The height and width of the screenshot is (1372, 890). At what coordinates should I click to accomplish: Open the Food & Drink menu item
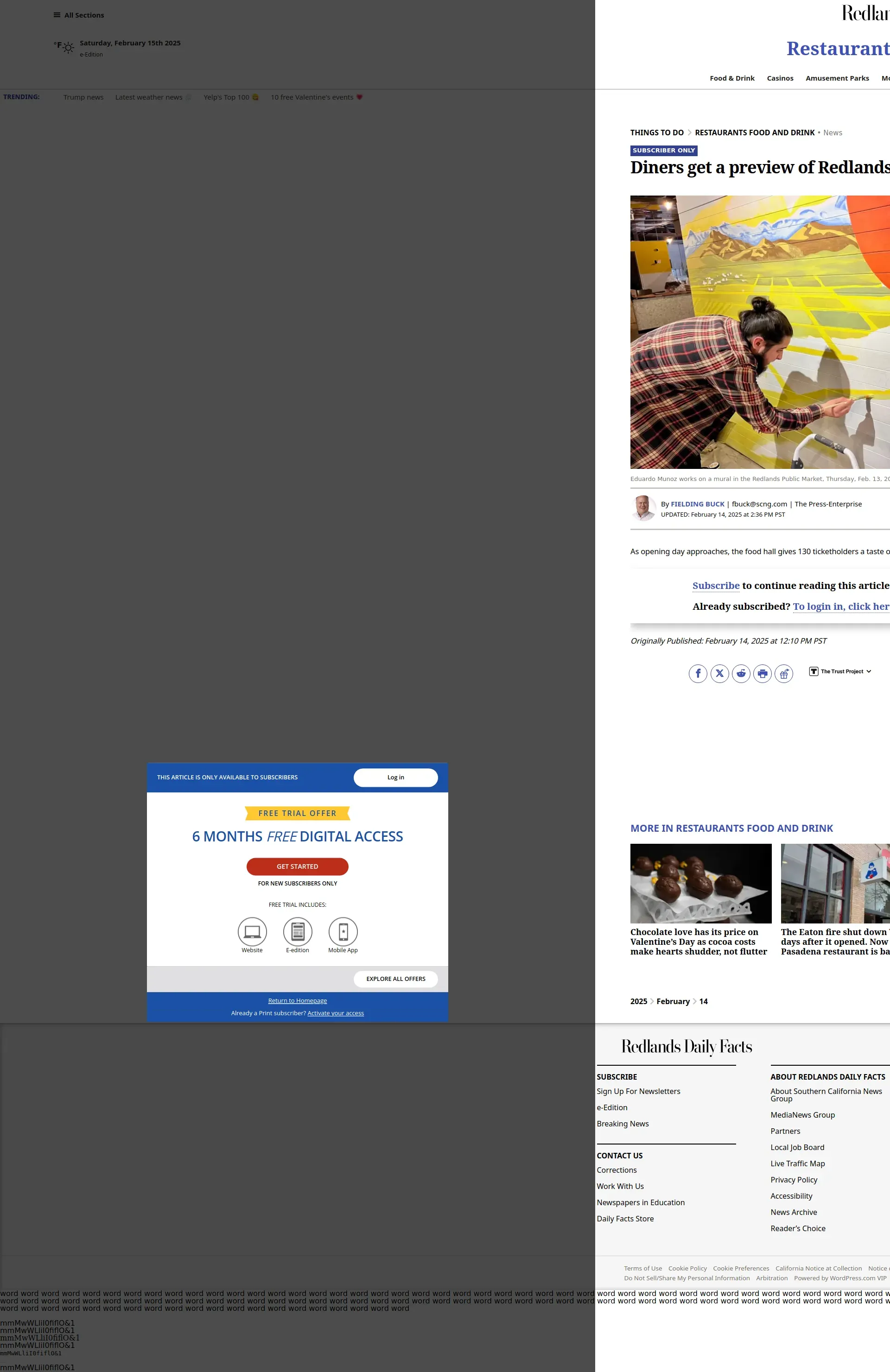(x=732, y=78)
